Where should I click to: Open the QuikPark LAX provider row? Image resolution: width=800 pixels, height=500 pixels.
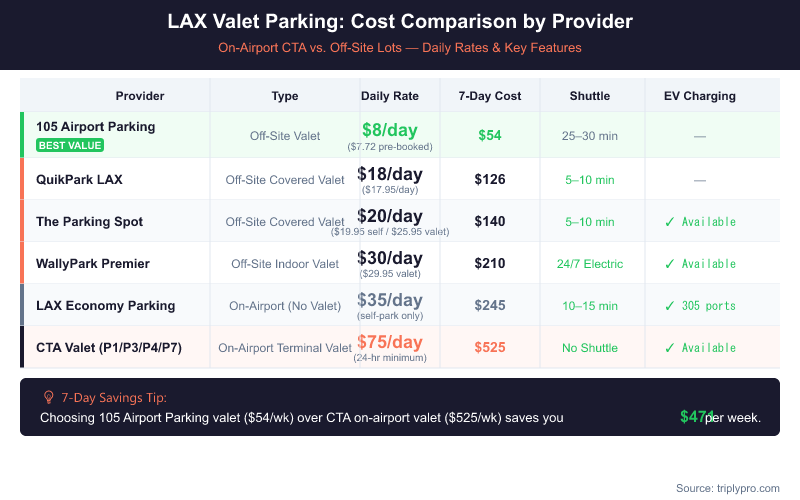[79, 180]
